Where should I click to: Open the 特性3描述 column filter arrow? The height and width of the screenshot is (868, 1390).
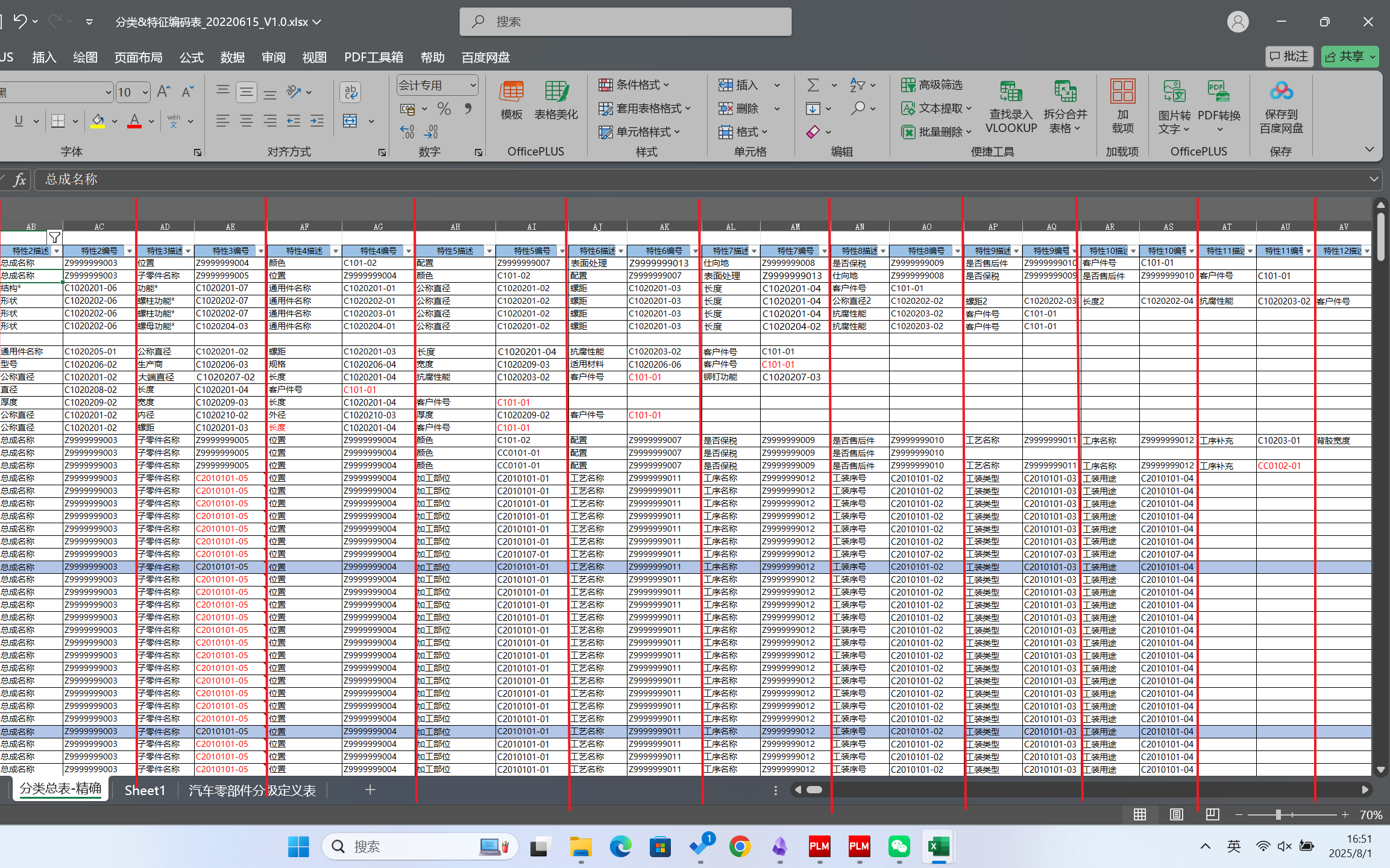(188, 251)
